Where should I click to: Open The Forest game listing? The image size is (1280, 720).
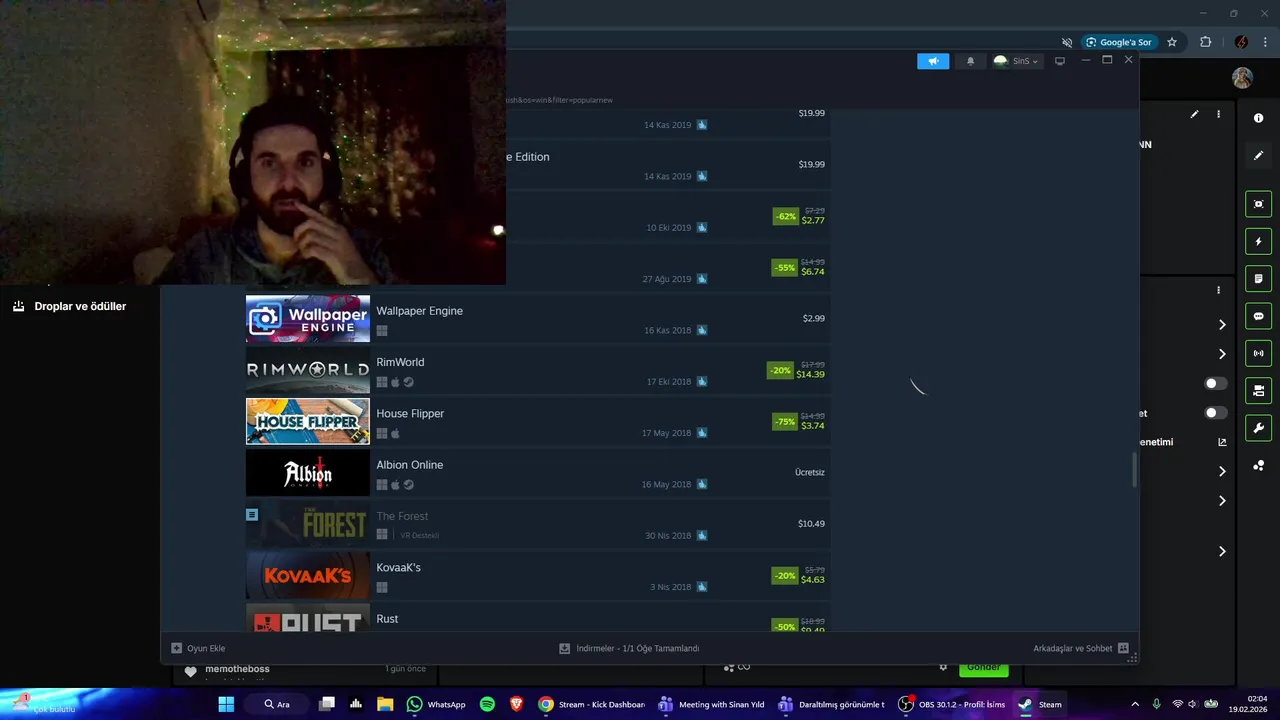538,524
